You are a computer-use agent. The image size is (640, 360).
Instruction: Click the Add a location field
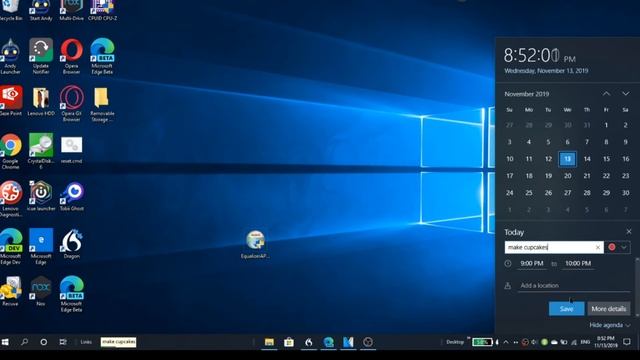(575, 286)
